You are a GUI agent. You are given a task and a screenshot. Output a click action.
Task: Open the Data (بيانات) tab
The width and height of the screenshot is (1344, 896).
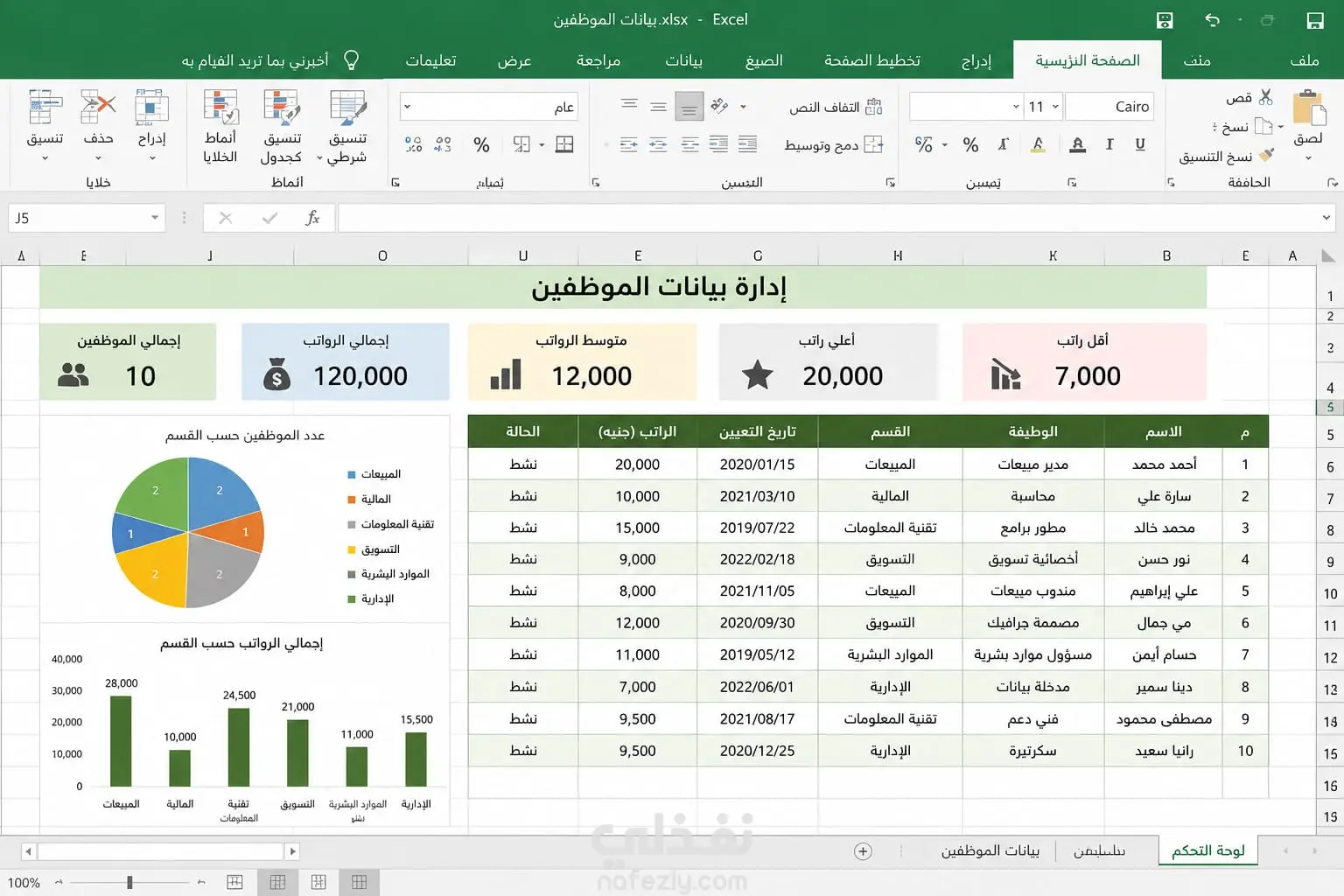(x=683, y=60)
